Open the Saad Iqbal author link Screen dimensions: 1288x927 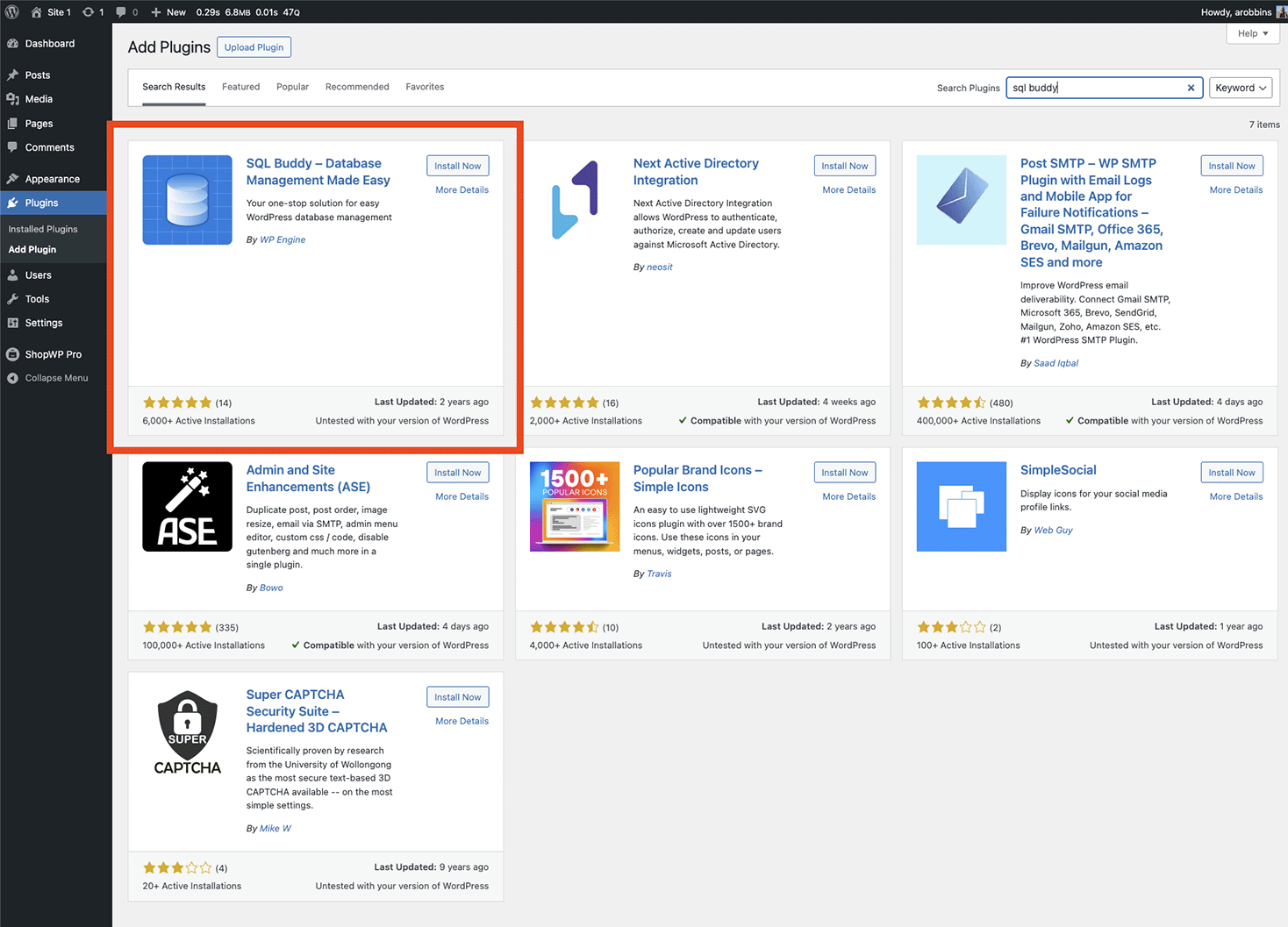point(1056,363)
